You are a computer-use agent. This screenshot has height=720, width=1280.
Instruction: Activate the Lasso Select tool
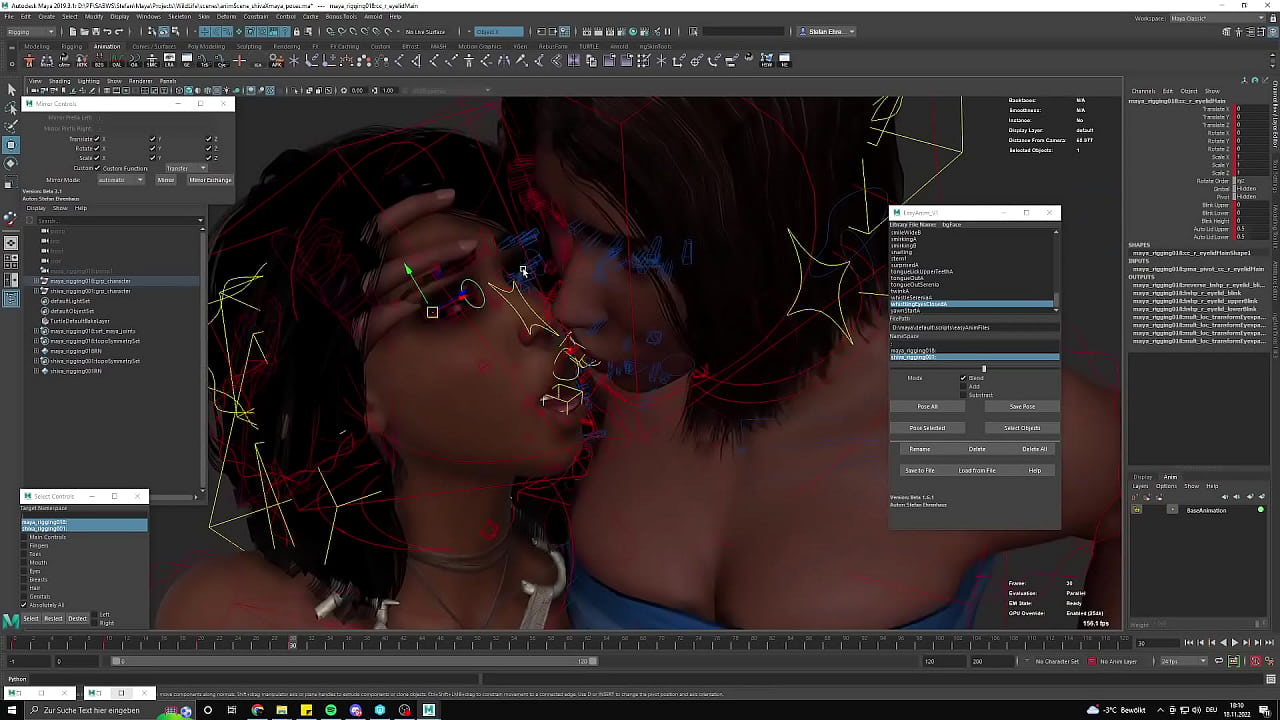click(11, 108)
